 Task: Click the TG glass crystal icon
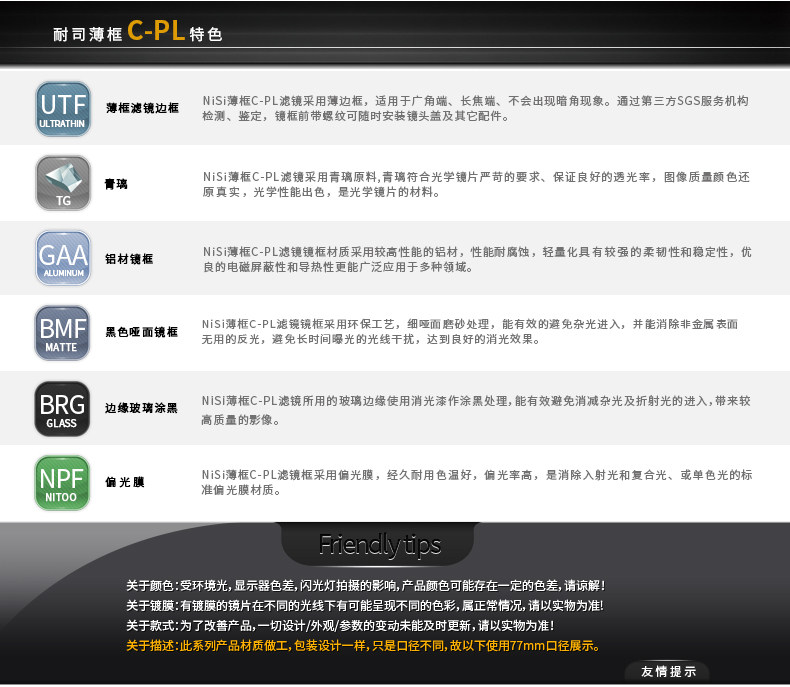click(x=63, y=183)
